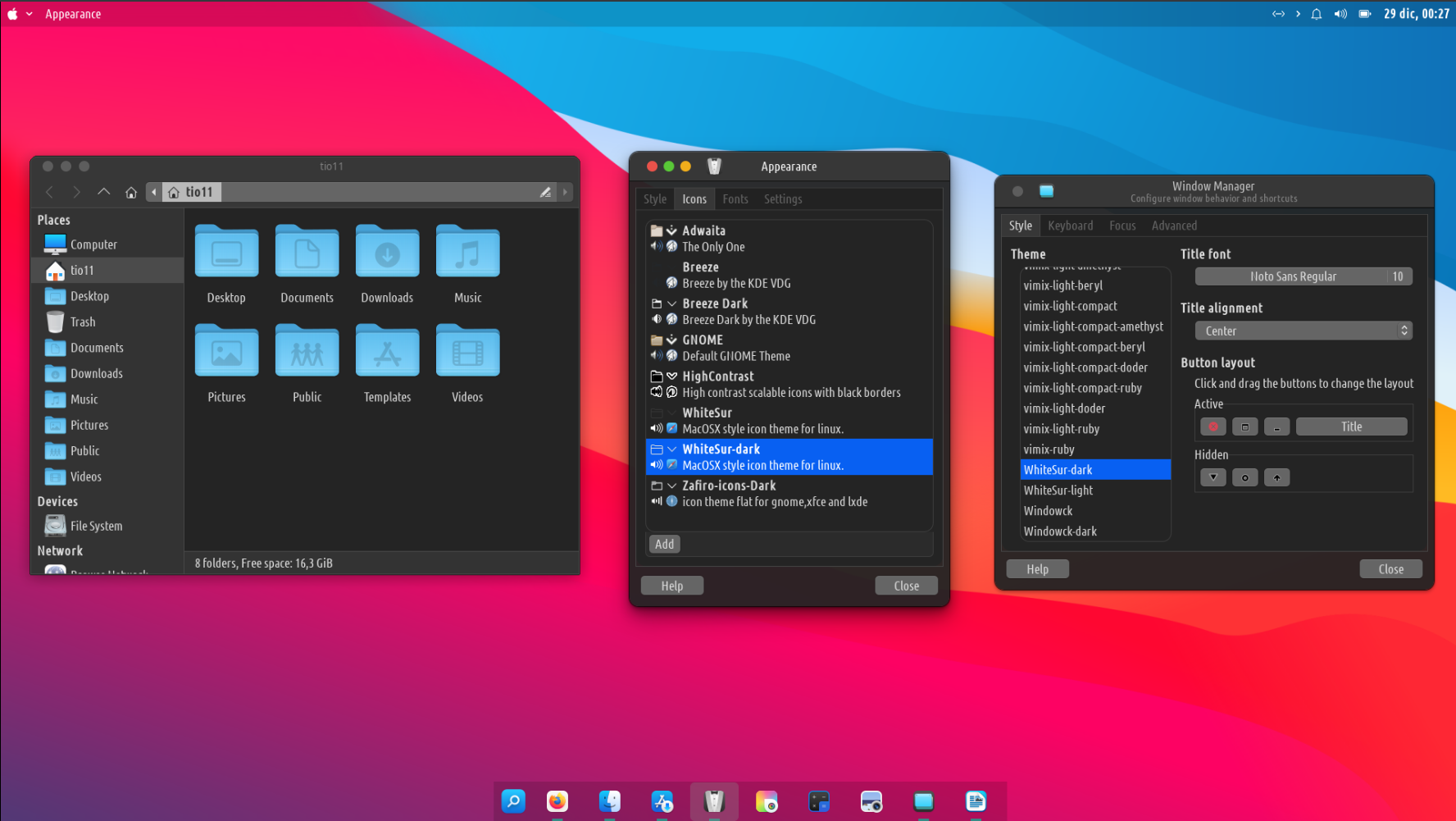1456x821 pixels.
Task: Click the Noto Sans Regular title font button
Action: (1292, 276)
